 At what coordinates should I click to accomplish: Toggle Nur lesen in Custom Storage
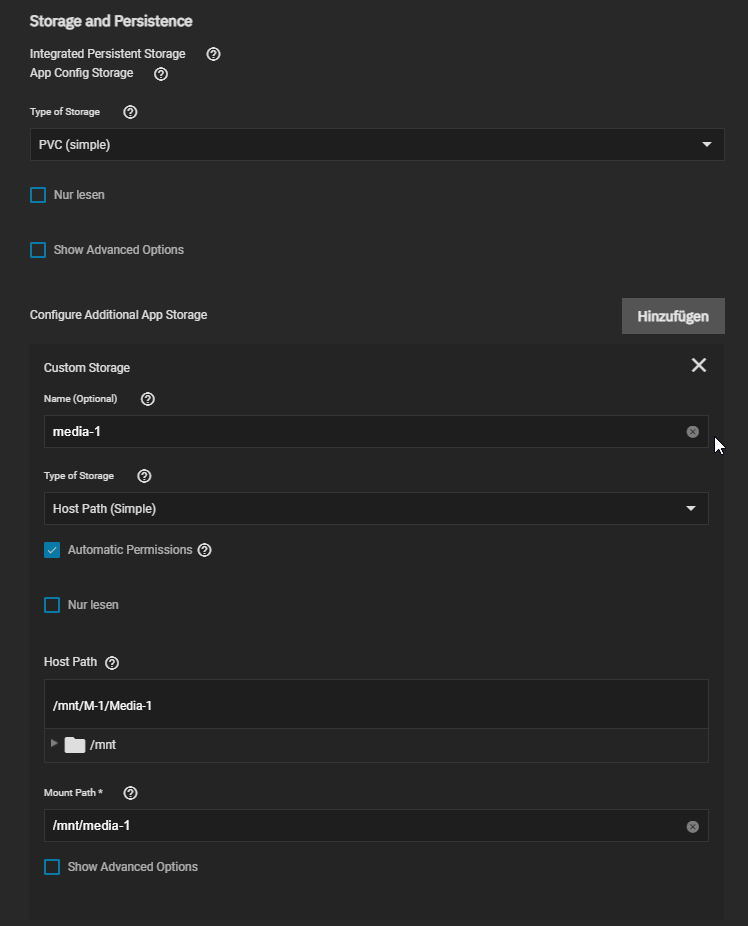point(52,605)
